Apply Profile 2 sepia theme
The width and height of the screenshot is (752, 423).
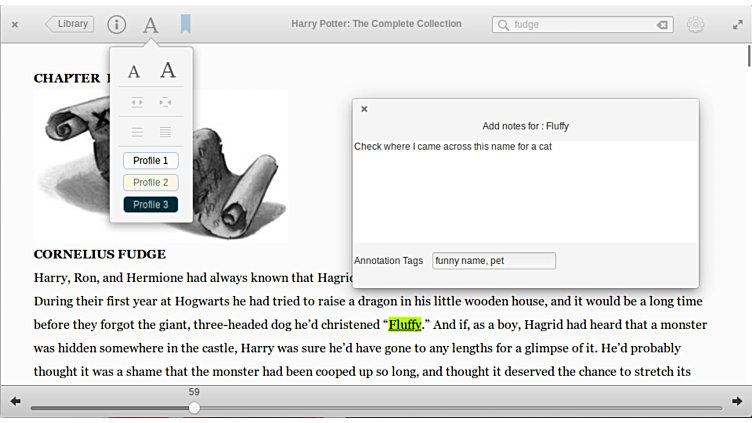[151, 183]
